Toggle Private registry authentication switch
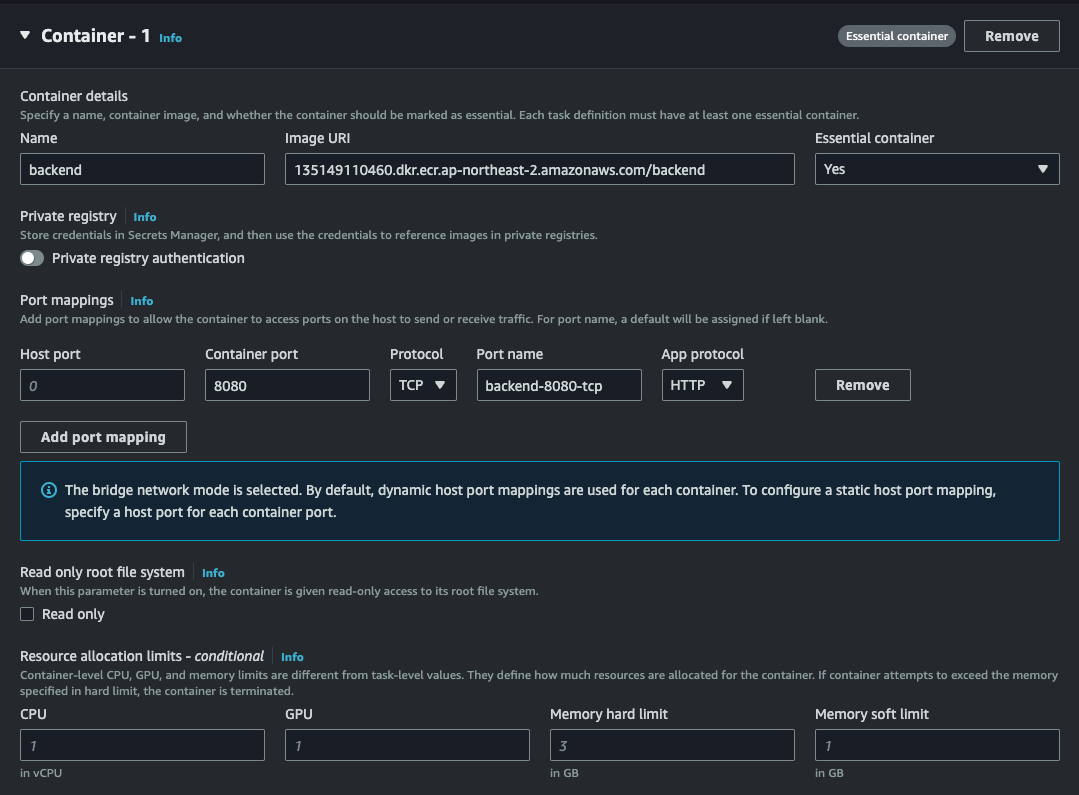The height and width of the screenshot is (795, 1079). click(x=32, y=258)
